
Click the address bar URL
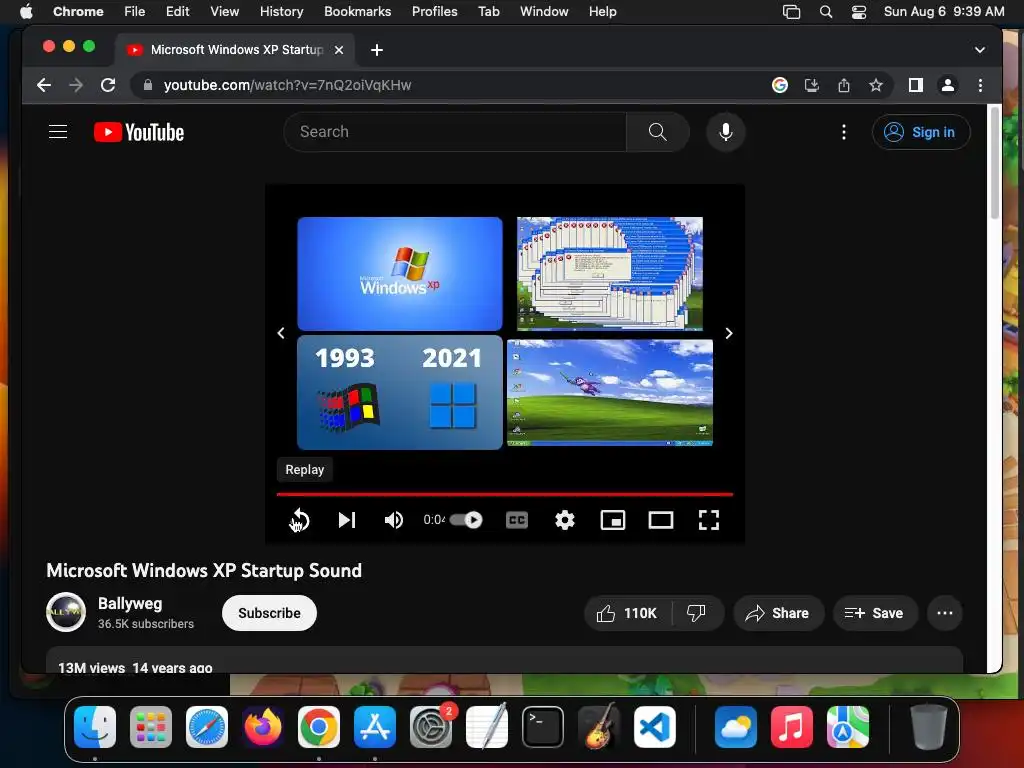click(x=287, y=85)
